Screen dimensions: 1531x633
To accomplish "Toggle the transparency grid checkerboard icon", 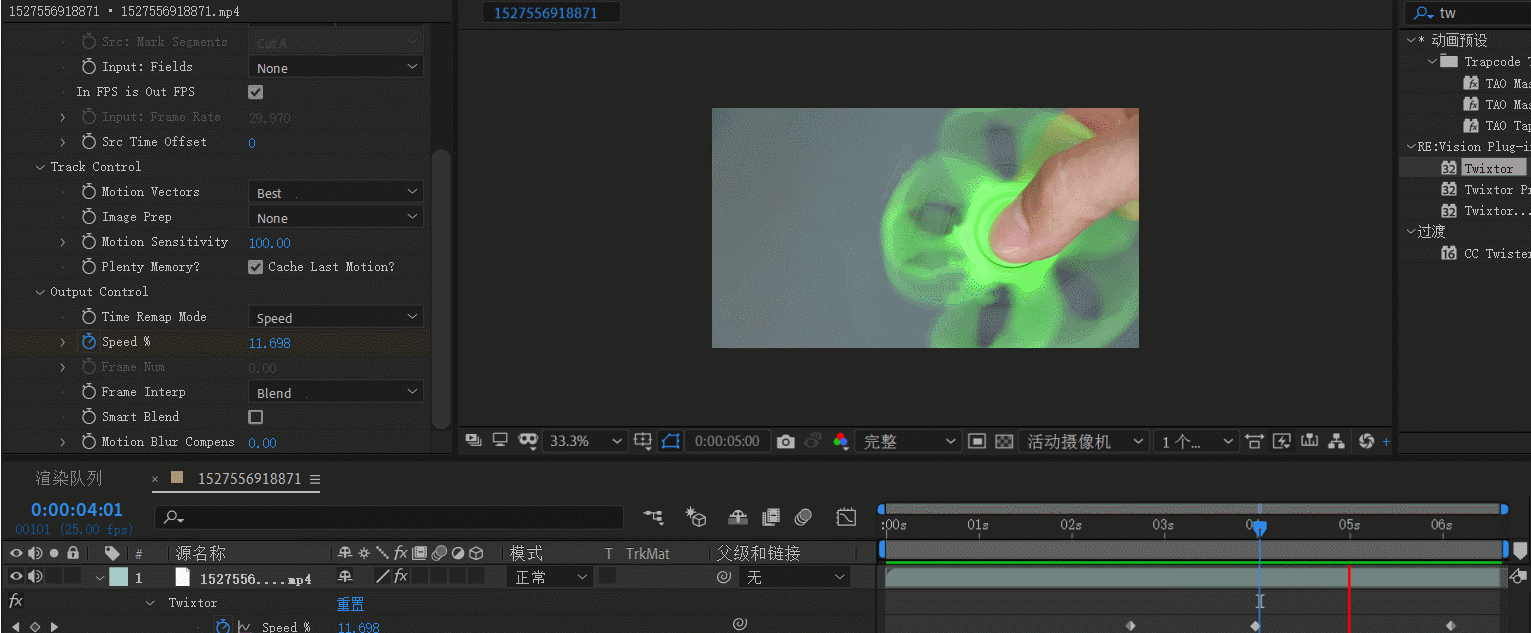I will pos(1005,441).
